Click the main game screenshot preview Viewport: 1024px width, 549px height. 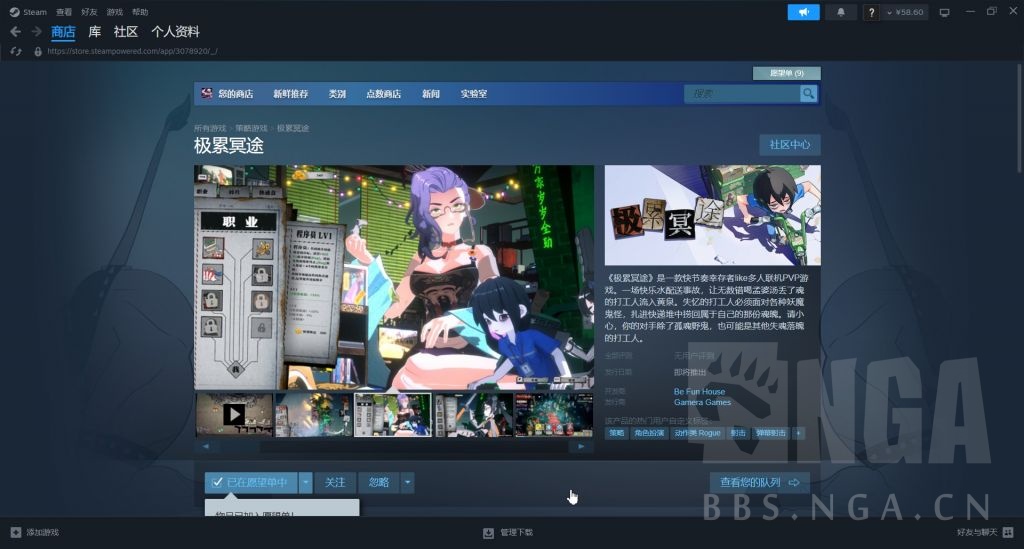(x=394, y=277)
